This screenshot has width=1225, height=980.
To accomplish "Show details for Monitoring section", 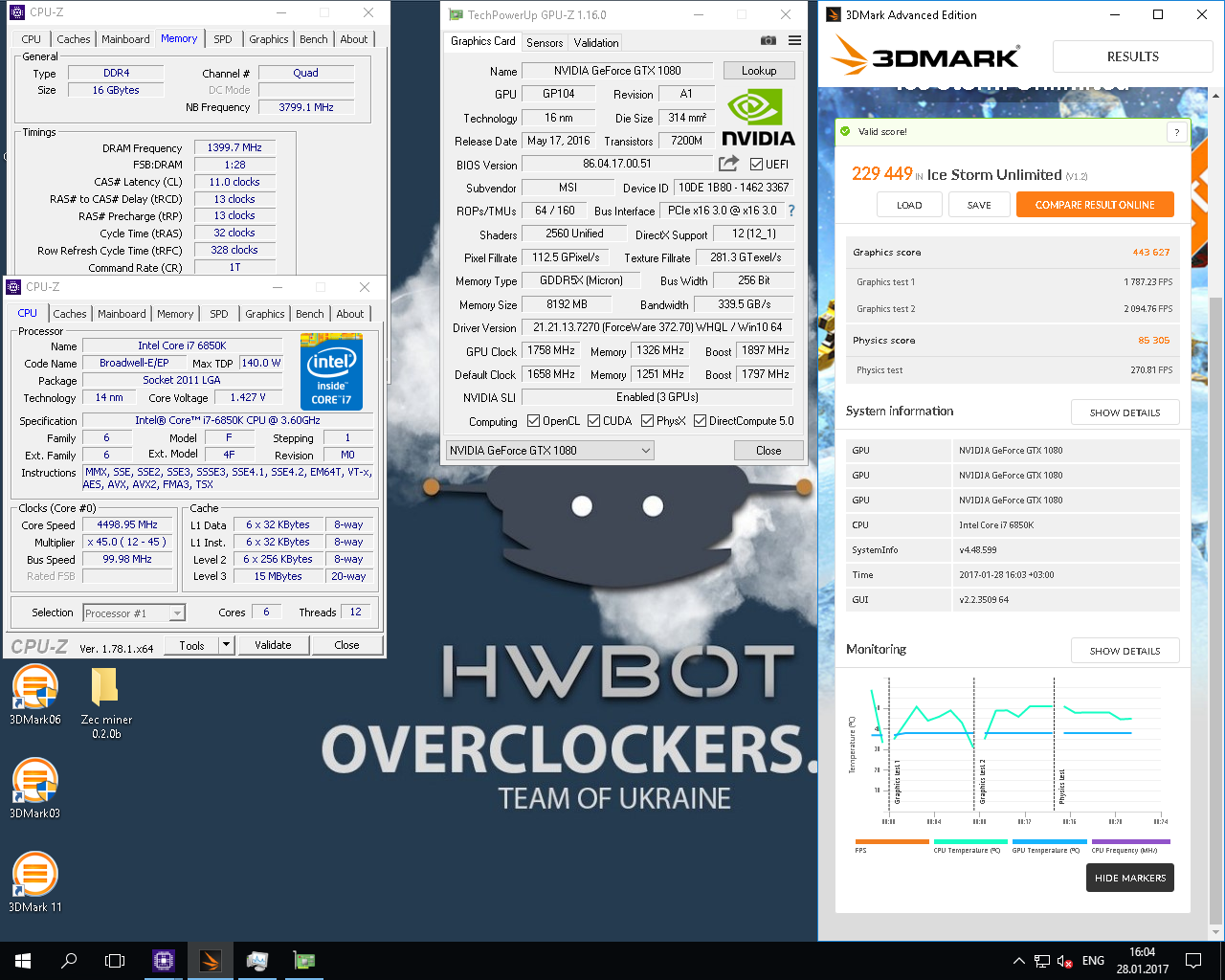I will [x=1125, y=651].
